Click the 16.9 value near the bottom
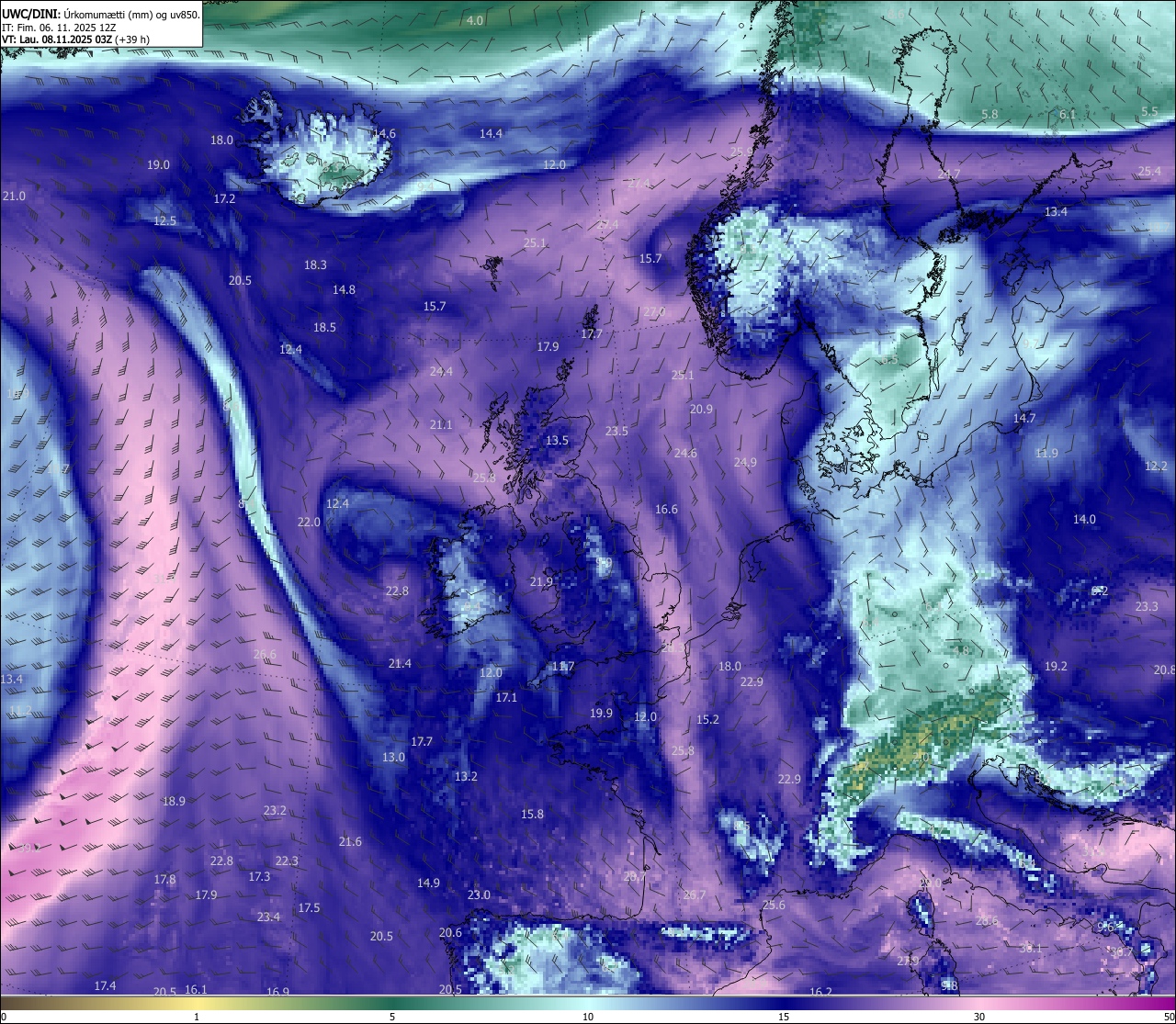The image size is (1176, 1024). pyautogui.click(x=277, y=992)
